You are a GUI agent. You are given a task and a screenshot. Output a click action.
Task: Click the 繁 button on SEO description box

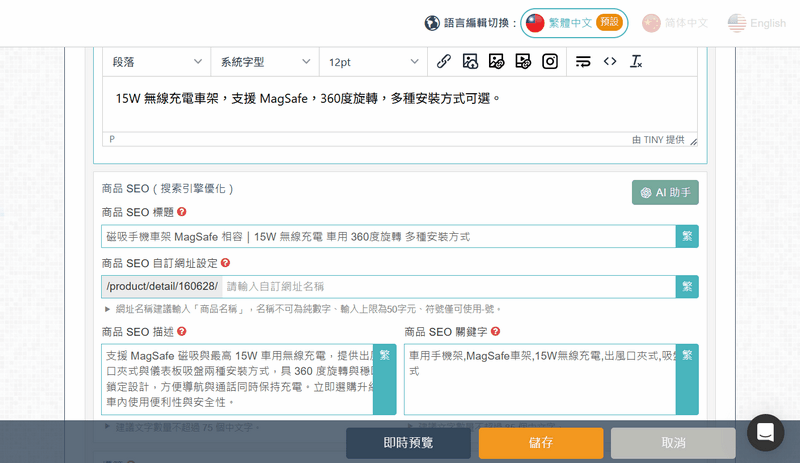click(385, 379)
